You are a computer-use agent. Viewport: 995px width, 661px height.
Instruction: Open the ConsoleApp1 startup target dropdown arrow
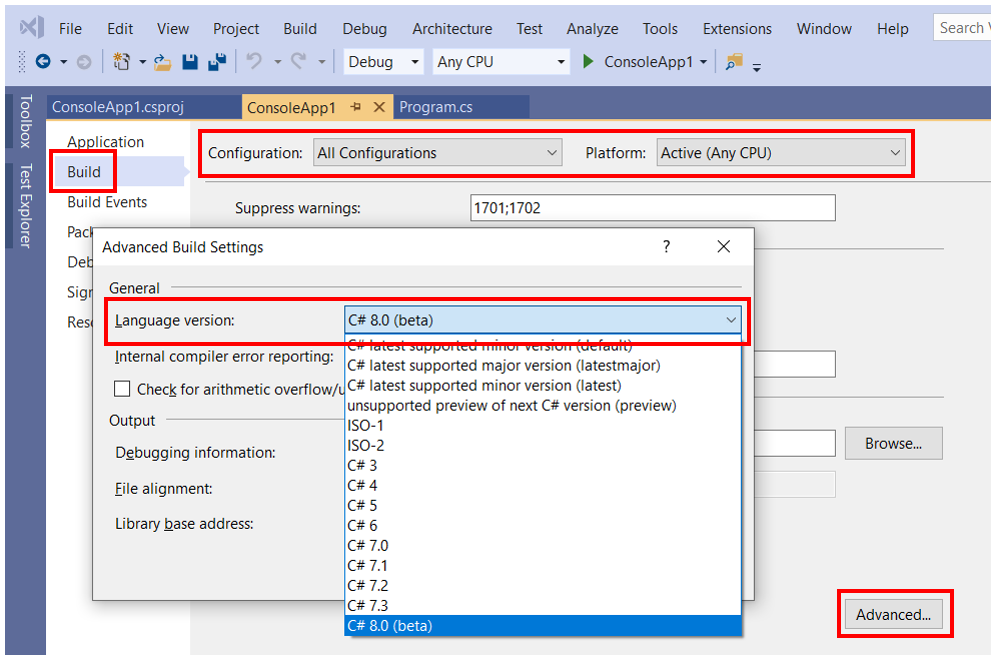click(703, 62)
